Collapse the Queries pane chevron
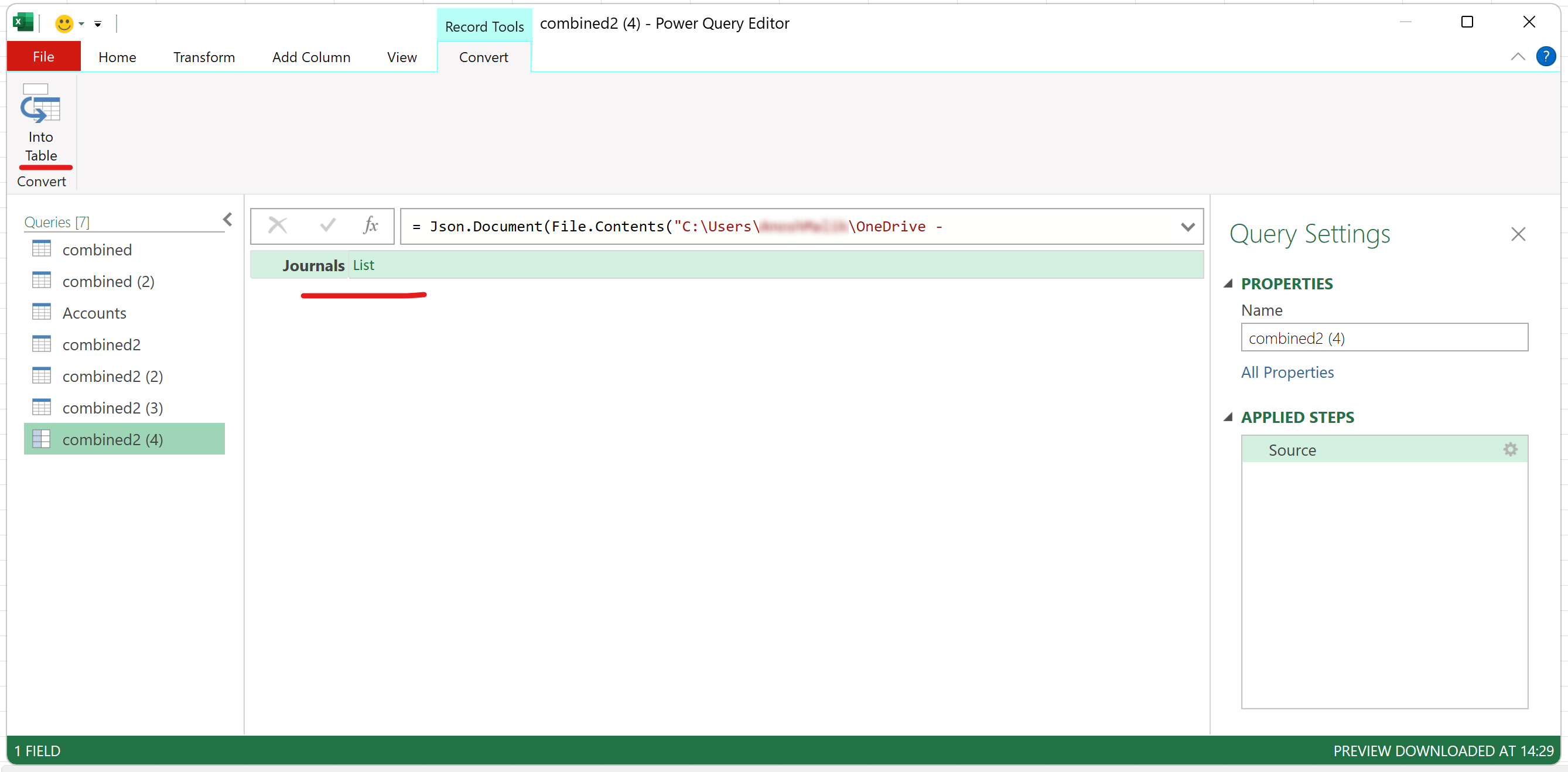The width and height of the screenshot is (1568, 772). pyautogui.click(x=228, y=220)
